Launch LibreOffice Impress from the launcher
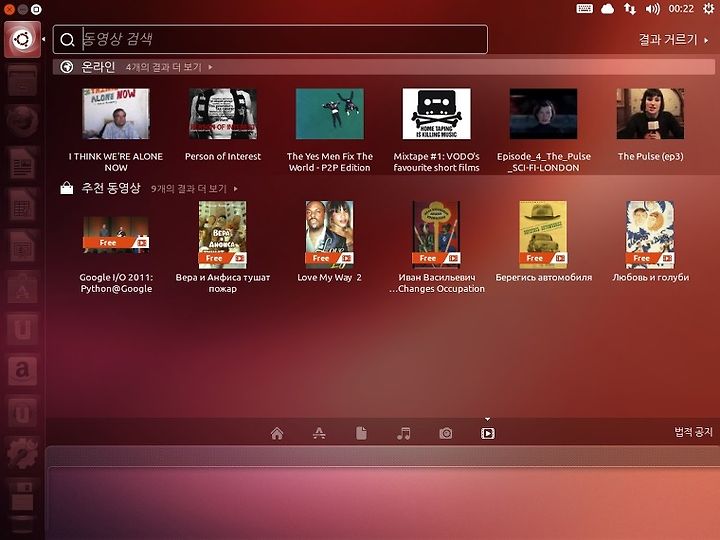This screenshot has width=720, height=540. tap(22, 246)
